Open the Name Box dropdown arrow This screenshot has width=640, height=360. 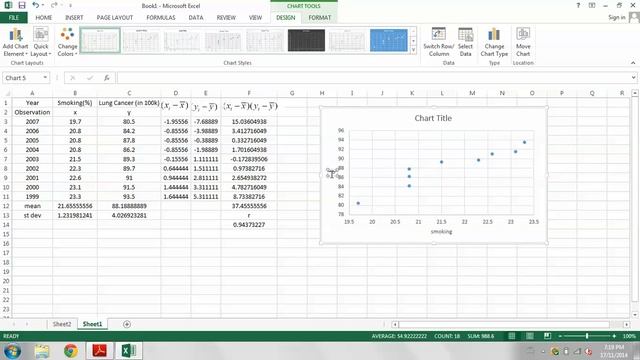(45, 78)
